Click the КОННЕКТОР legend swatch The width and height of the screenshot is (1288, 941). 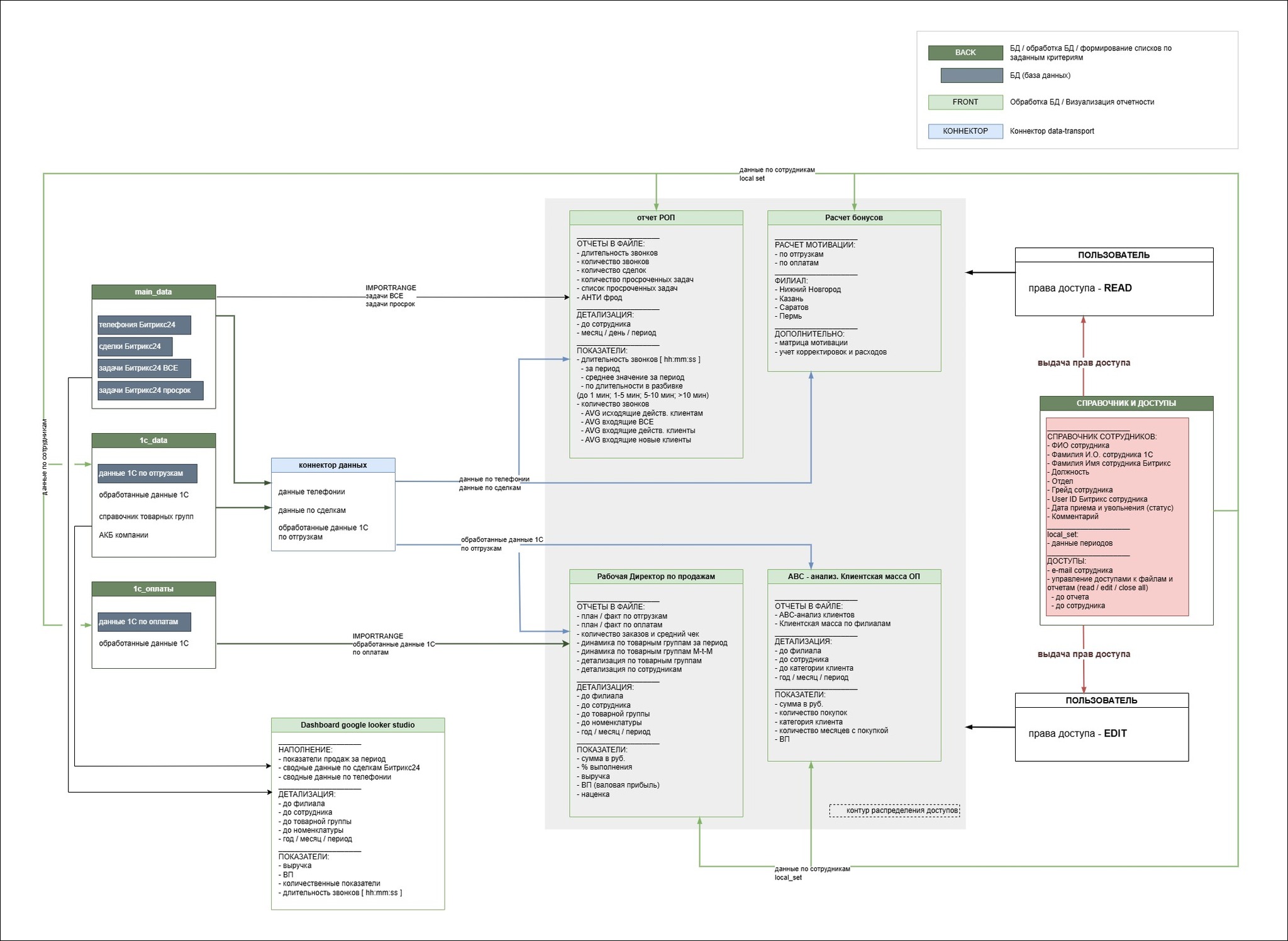coord(965,131)
